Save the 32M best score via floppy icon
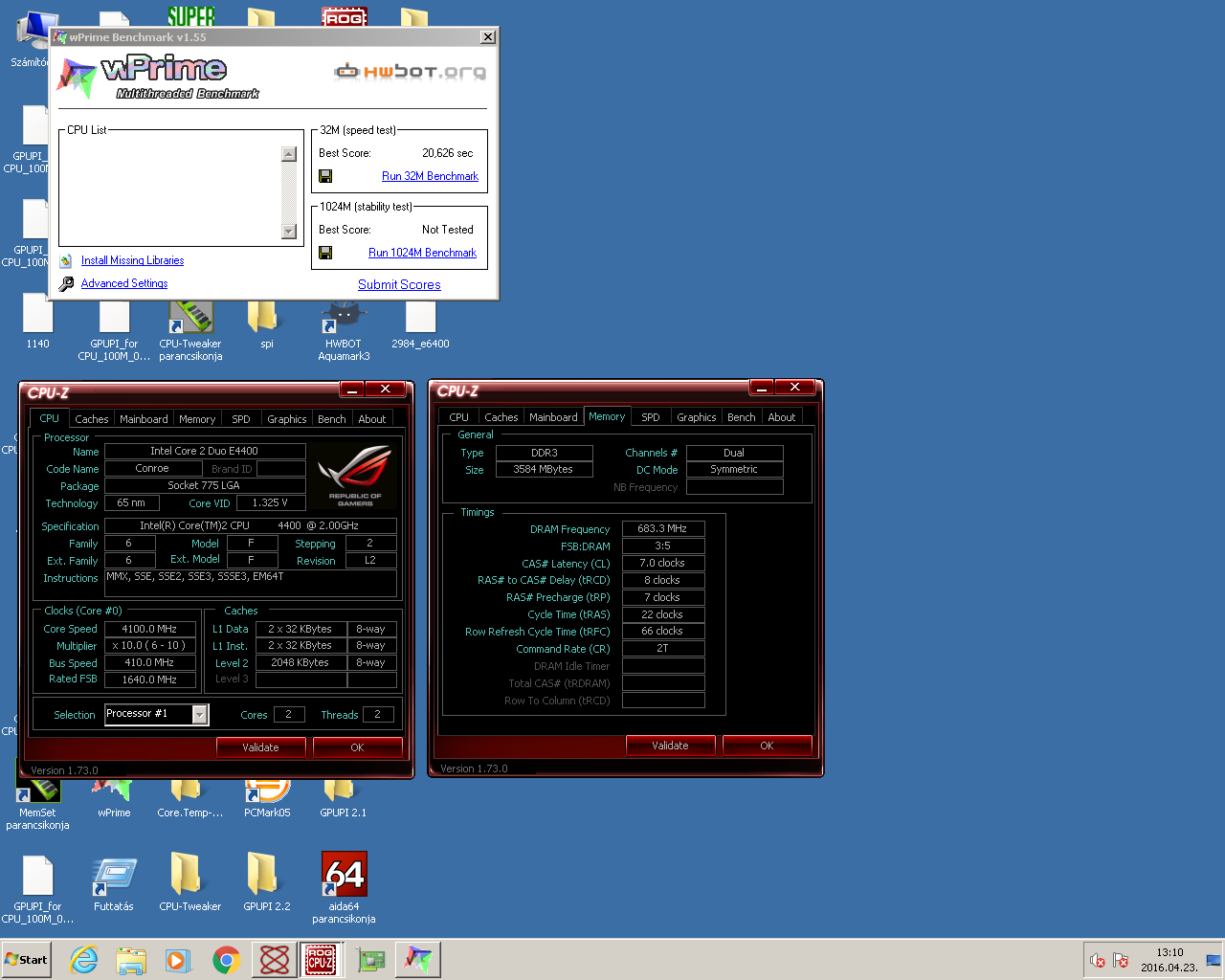 pyautogui.click(x=325, y=176)
